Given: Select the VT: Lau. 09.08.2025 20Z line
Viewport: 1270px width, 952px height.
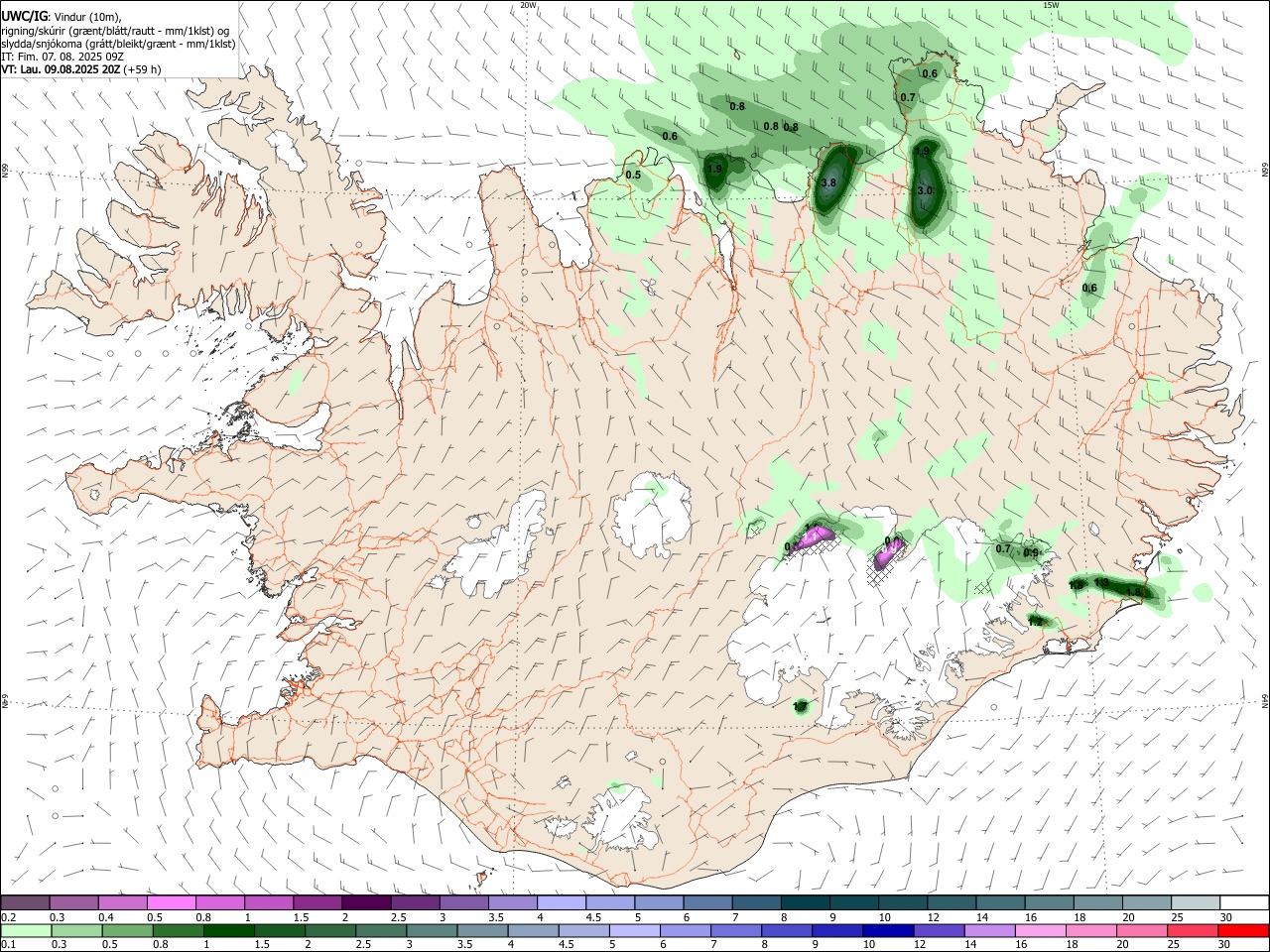Looking at the screenshot, I should (60, 70).
